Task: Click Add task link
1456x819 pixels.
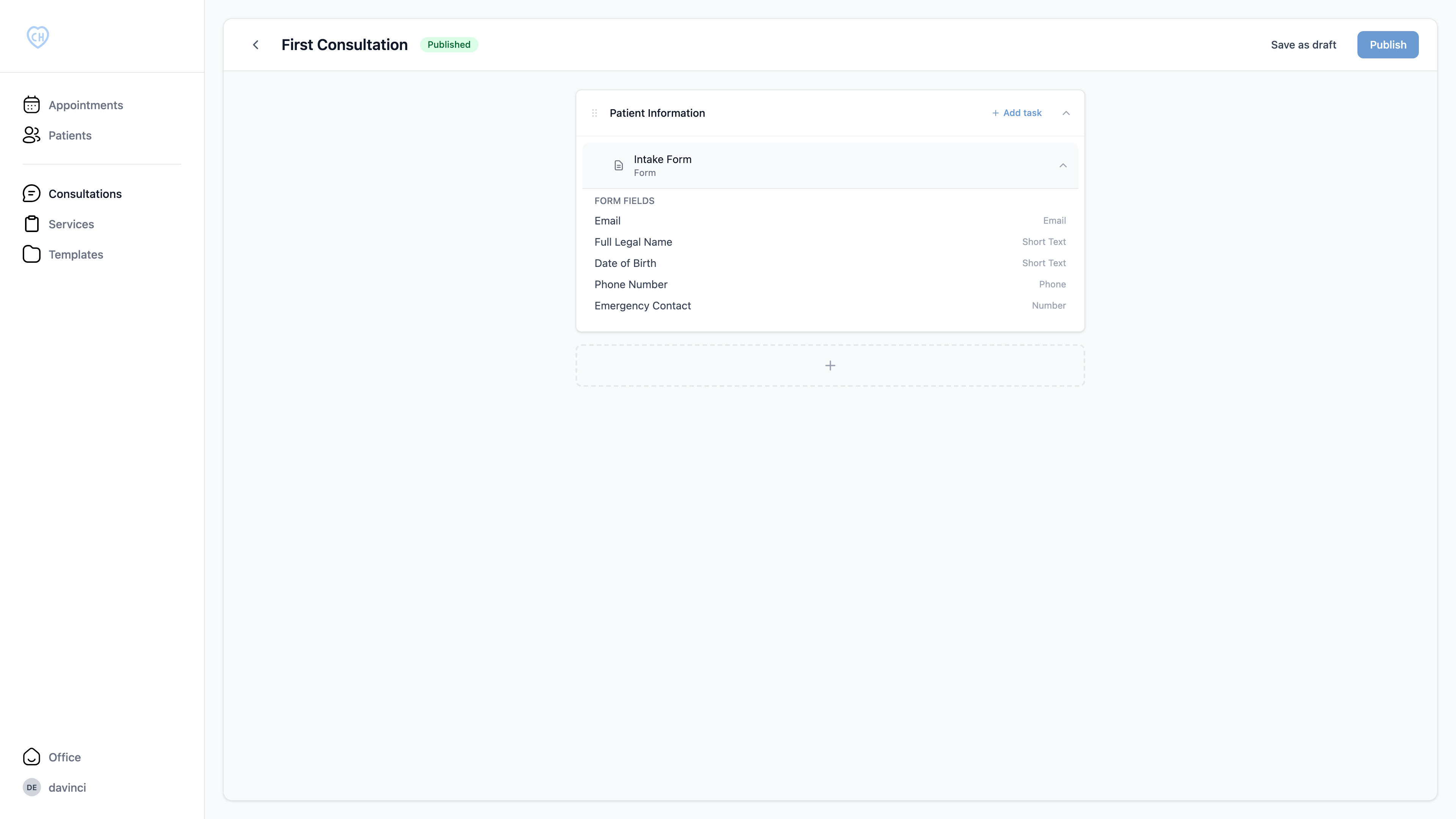Action: click(1017, 113)
